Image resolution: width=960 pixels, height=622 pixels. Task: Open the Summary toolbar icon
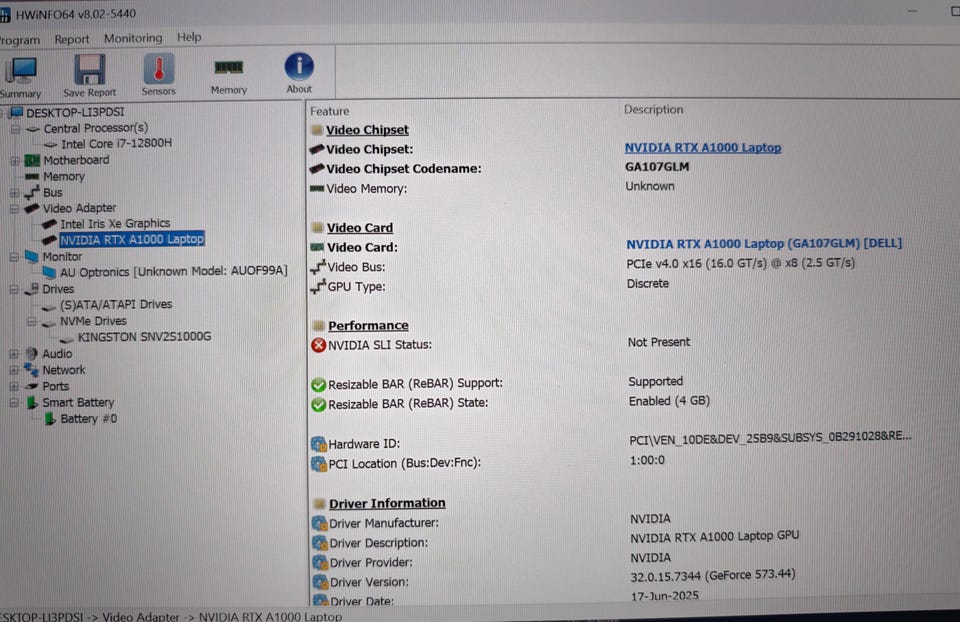[x=20, y=71]
